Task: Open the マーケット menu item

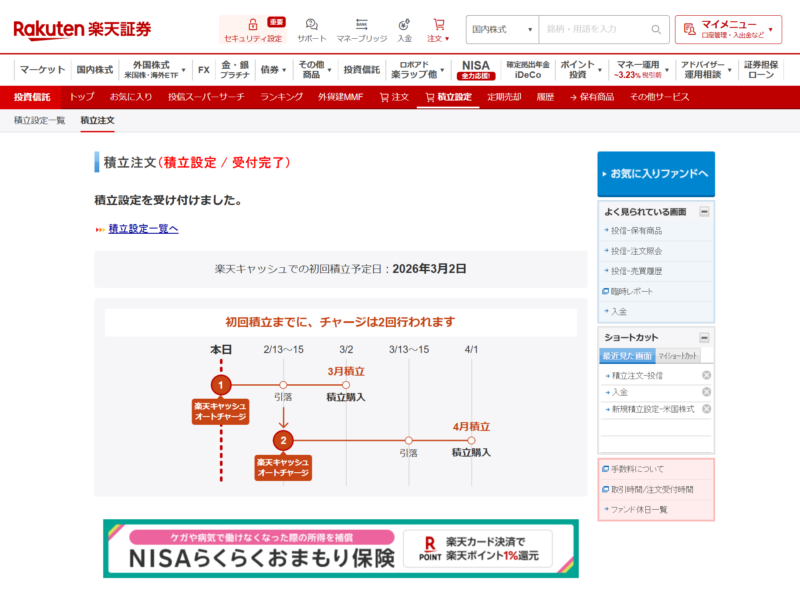Action: pyautogui.click(x=40, y=70)
